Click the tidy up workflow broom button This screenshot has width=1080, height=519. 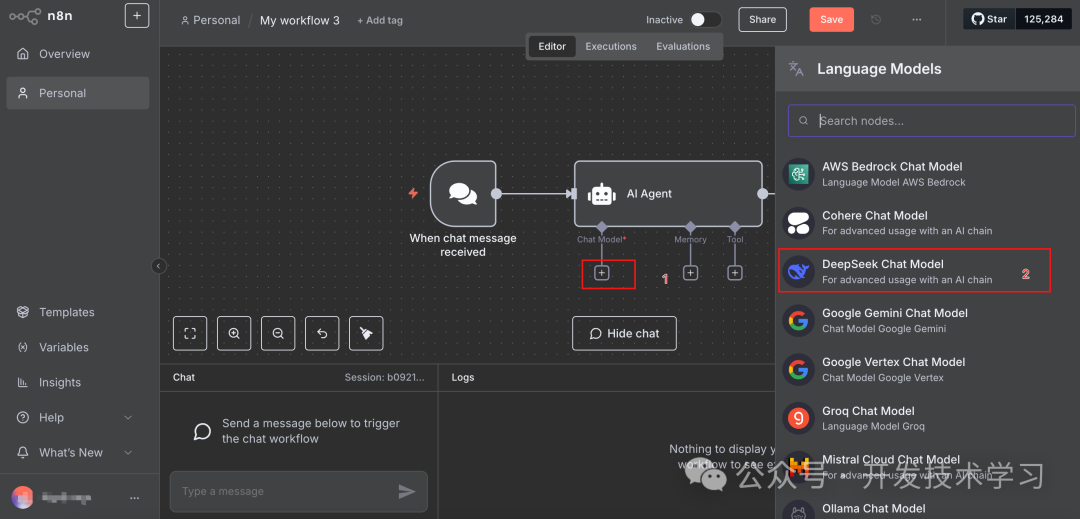click(366, 333)
